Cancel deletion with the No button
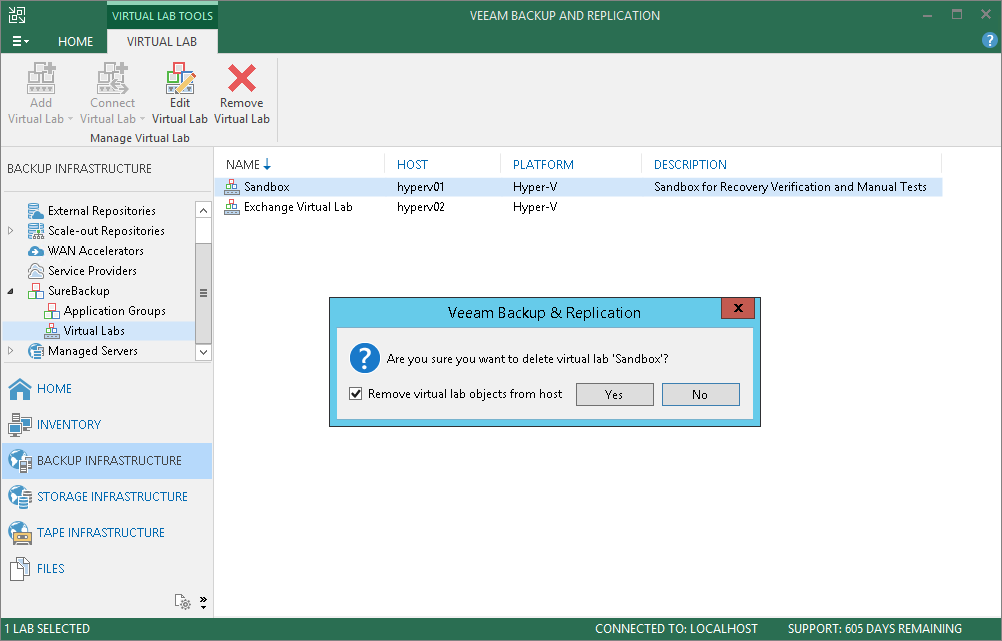 (700, 394)
